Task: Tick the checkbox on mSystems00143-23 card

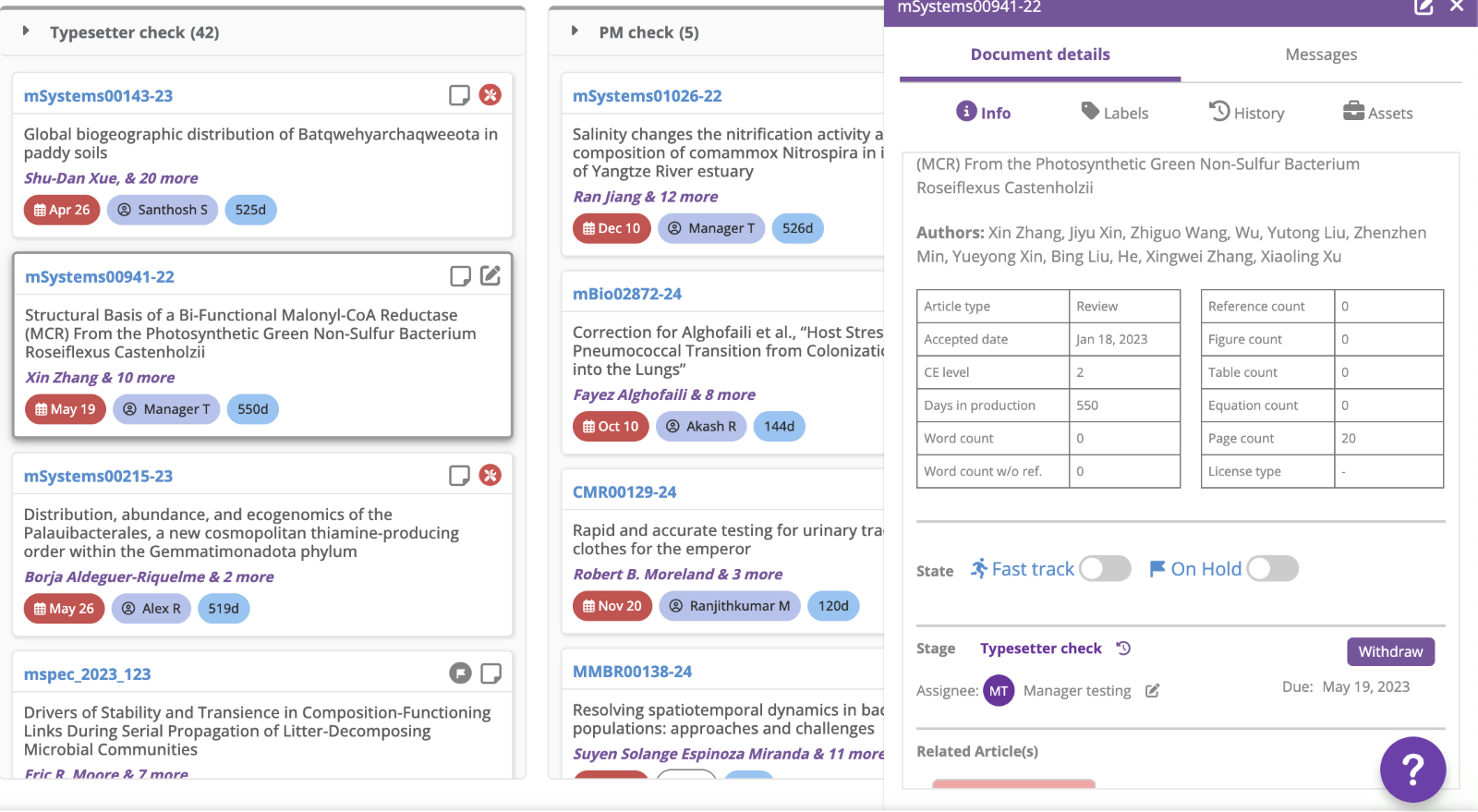Action: (459, 95)
